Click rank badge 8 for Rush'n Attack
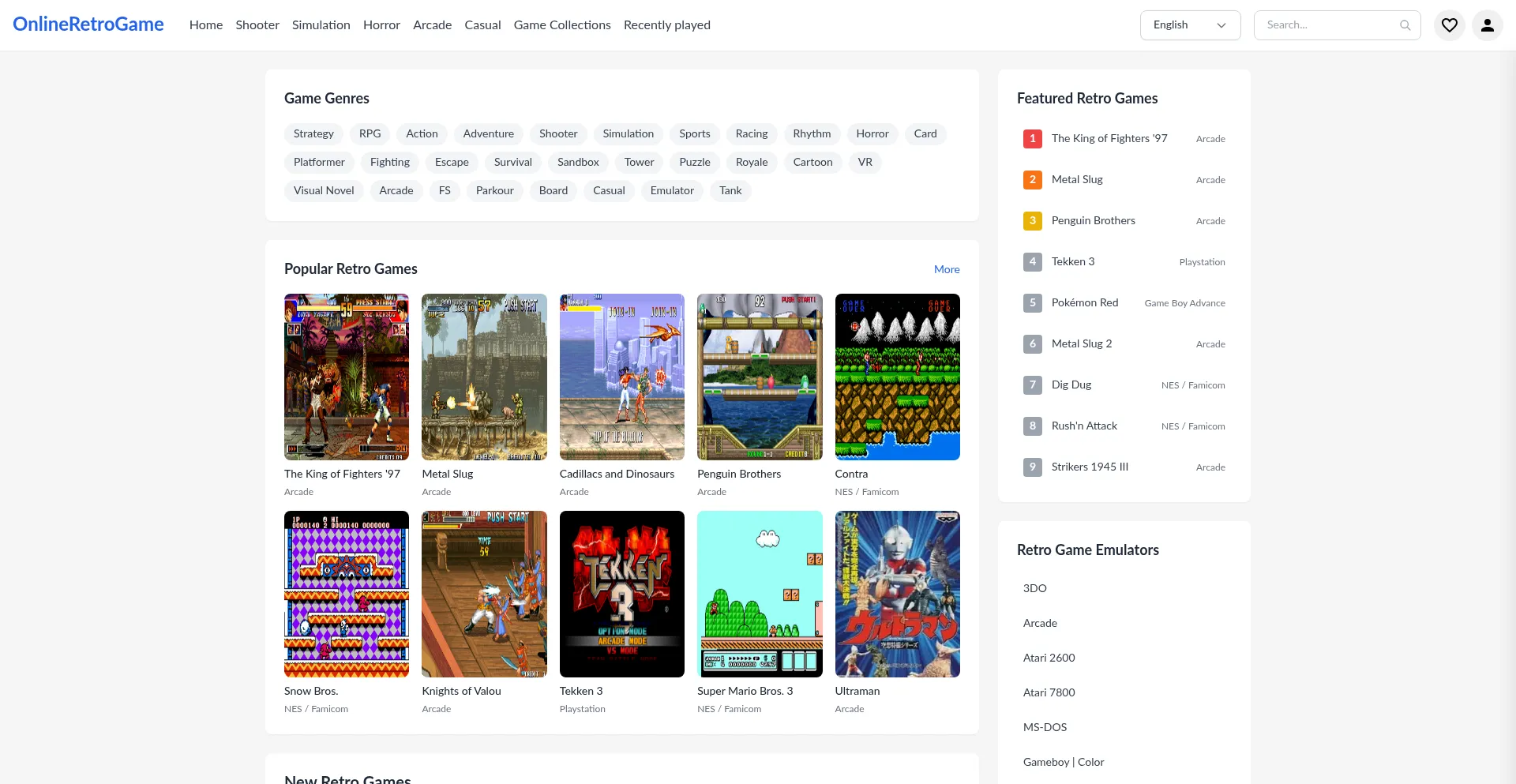 pyautogui.click(x=1033, y=426)
